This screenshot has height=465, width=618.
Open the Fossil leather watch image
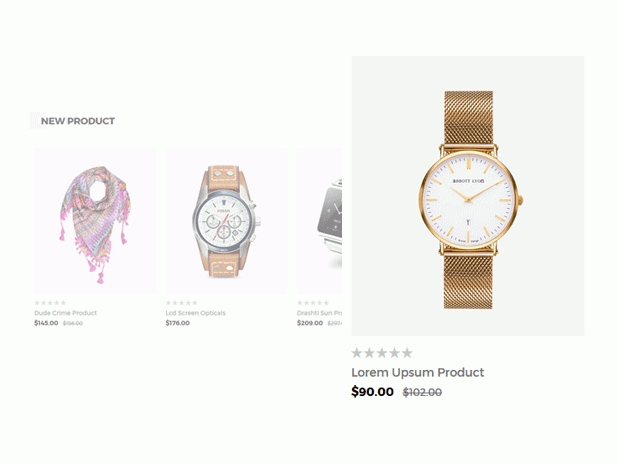[226, 221]
